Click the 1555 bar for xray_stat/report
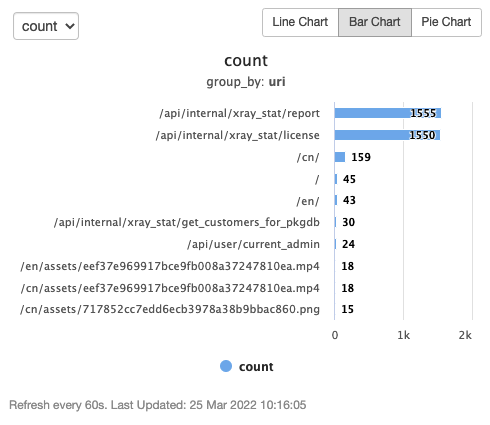Image resolution: width=490 pixels, height=425 pixels. tap(388, 113)
